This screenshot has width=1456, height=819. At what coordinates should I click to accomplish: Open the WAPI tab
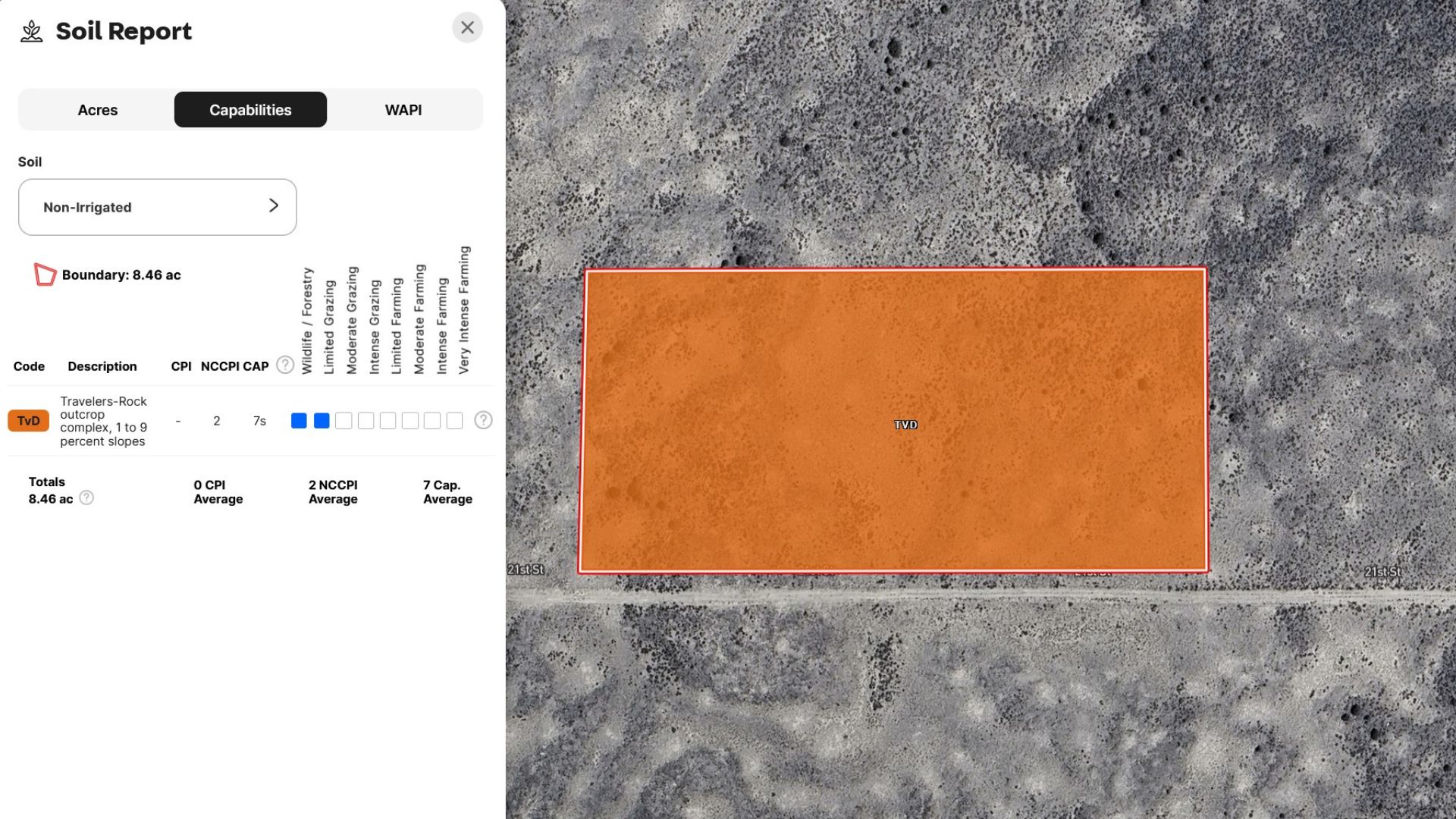[403, 110]
